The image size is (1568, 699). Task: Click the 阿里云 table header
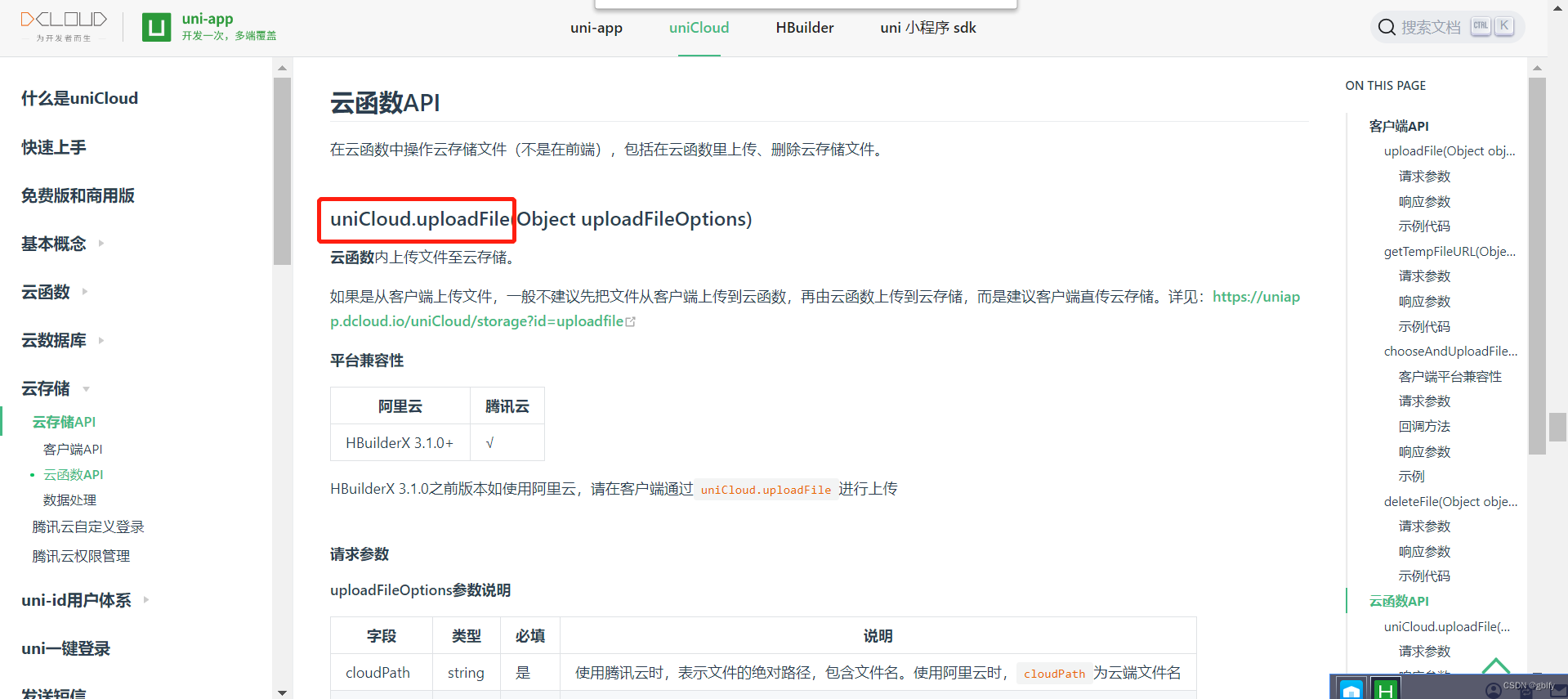pyautogui.click(x=400, y=406)
